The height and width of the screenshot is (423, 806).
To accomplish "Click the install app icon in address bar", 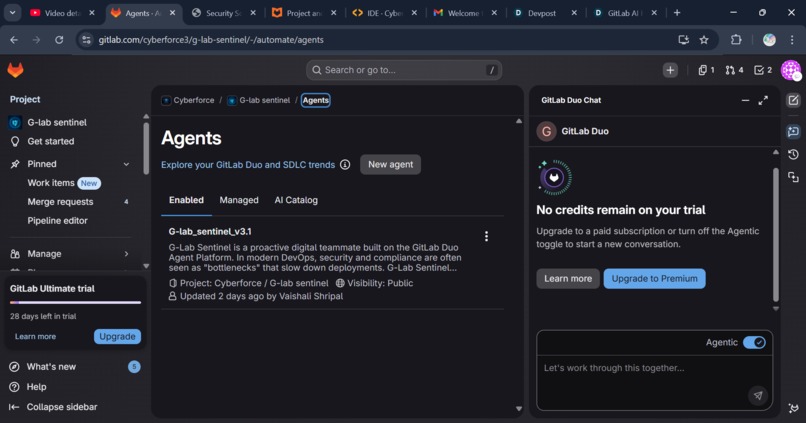I will point(683,40).
